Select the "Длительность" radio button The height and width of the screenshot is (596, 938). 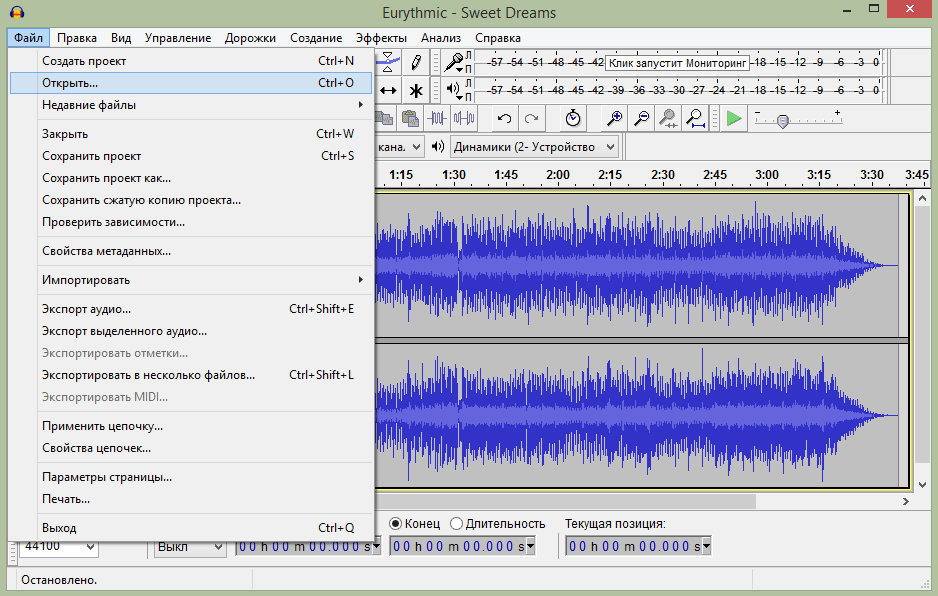[x=457, y=523]
